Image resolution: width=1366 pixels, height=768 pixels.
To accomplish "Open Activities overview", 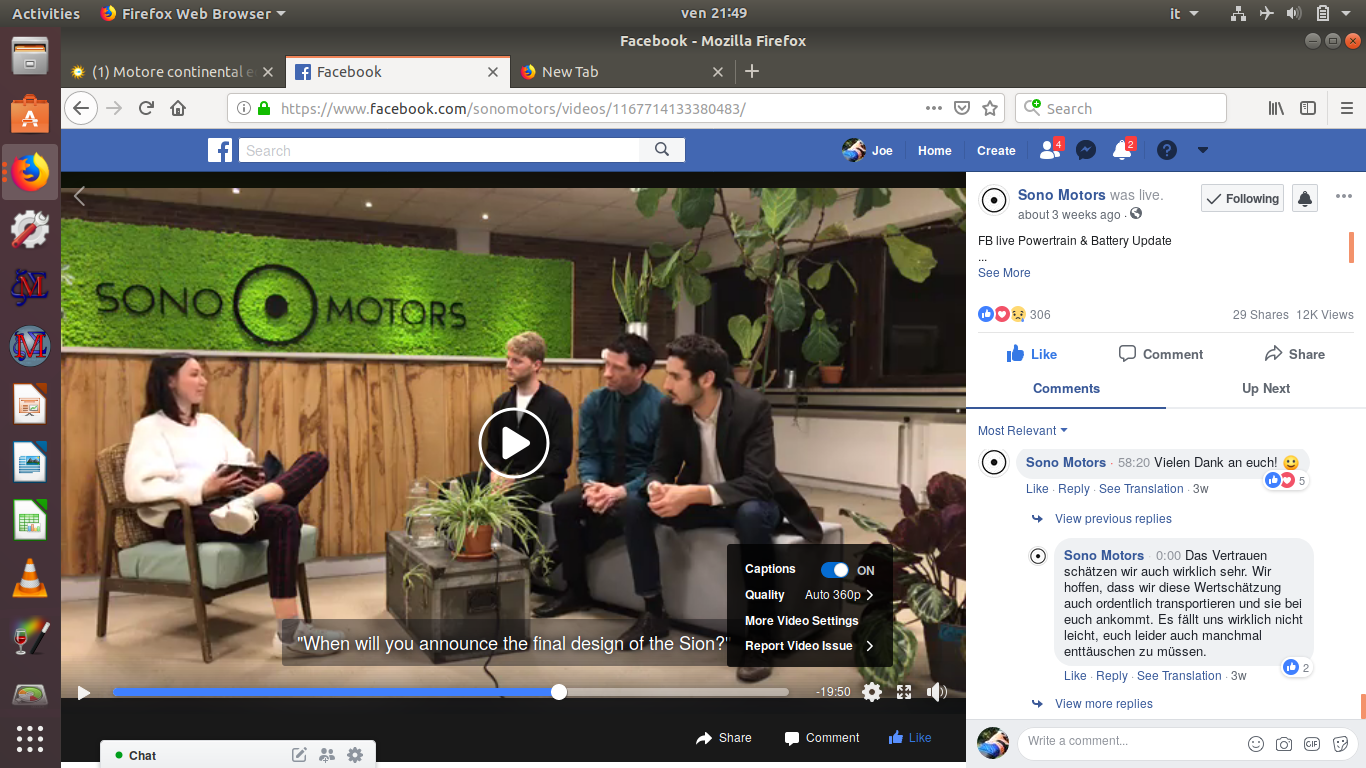I will [46, 13].
